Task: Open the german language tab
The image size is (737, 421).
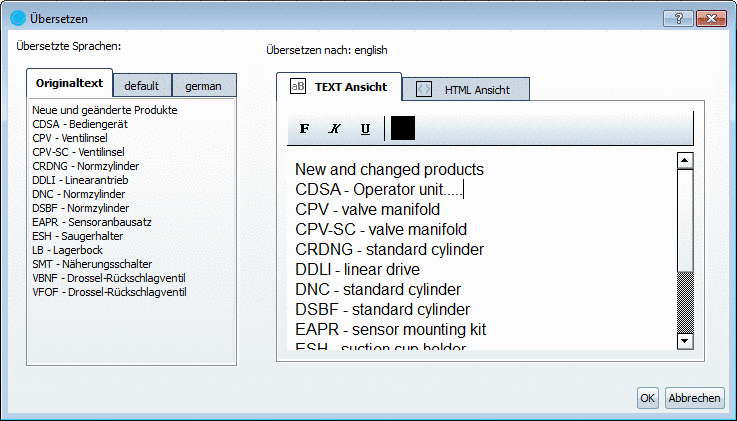Action: tap(204, 86)
